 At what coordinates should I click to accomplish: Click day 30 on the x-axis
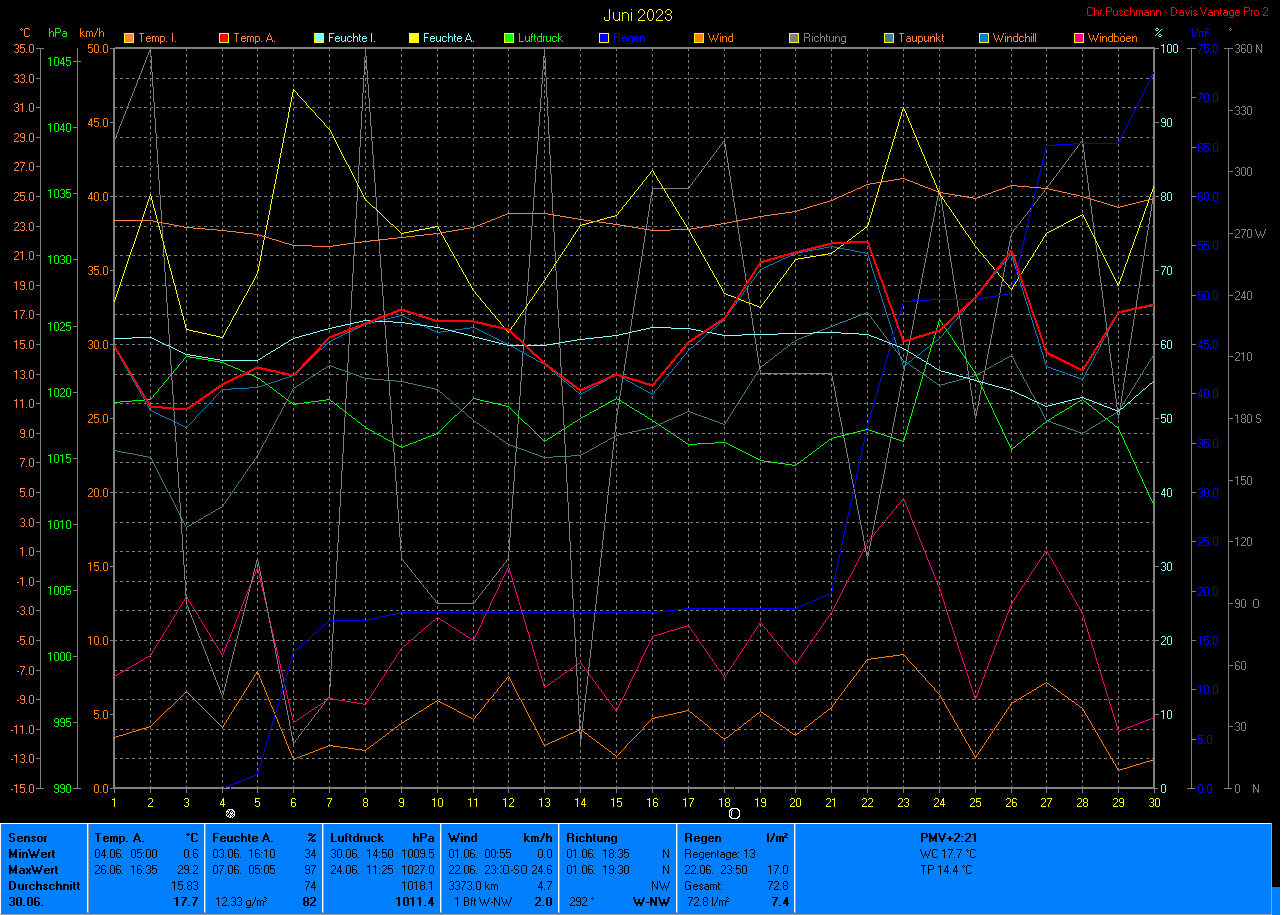[x=1155, y=802]
